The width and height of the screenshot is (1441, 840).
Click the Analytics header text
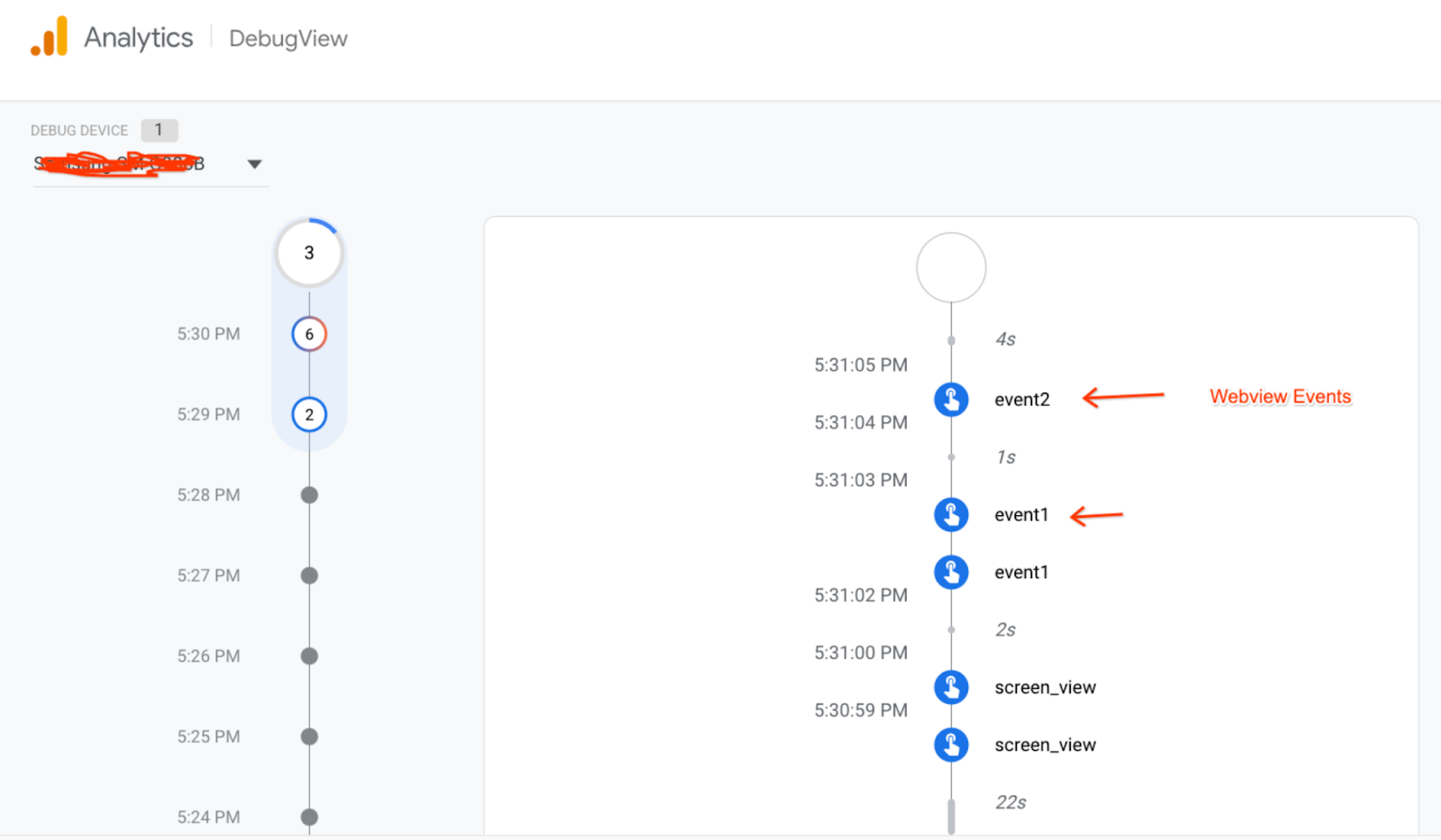139,38
